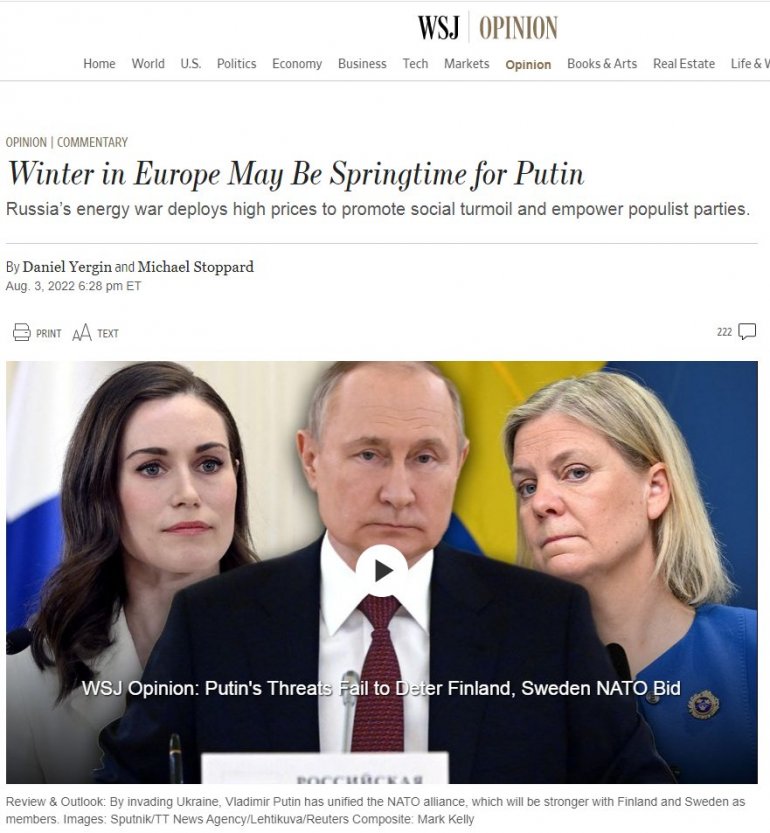Open the Markets section
Screen dimensions: 770x833
pos(467,64)
